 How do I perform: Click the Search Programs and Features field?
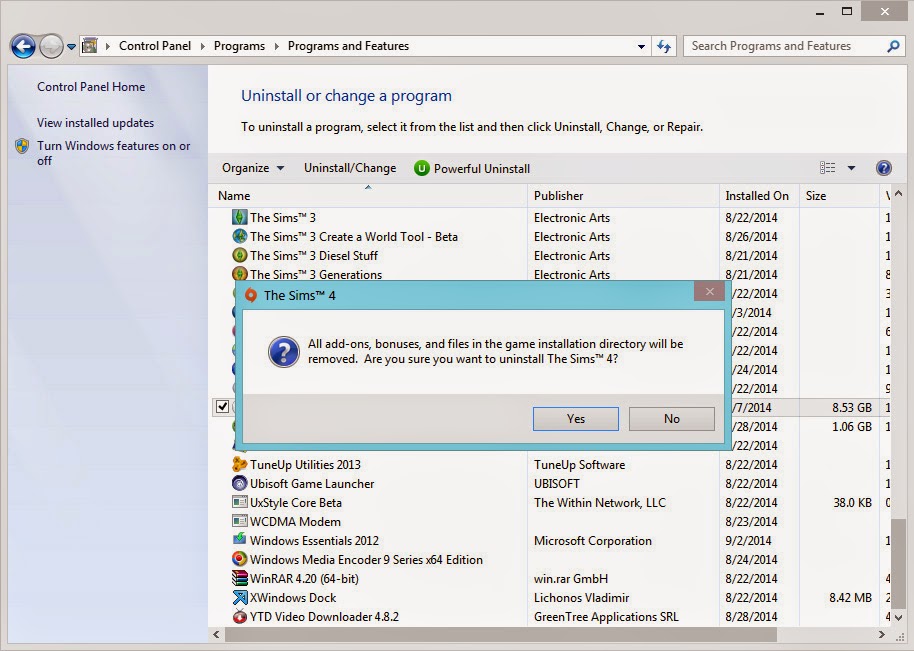795,46
